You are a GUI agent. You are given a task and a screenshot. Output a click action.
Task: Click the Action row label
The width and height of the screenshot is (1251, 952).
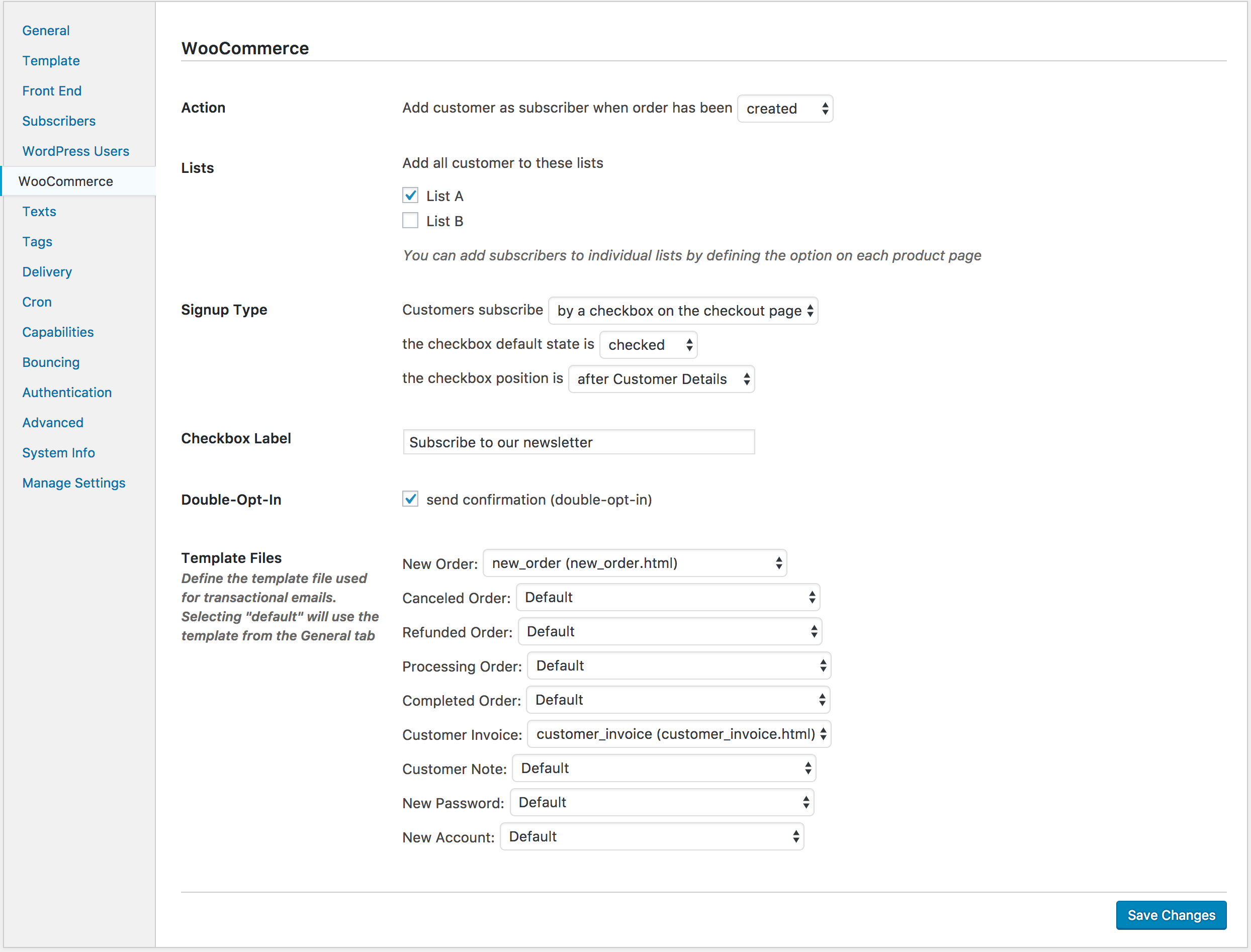pos(203,108)
